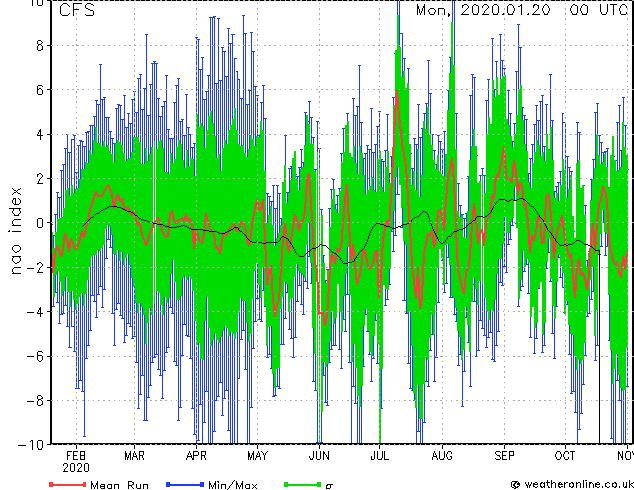The width and height of the screenshot is (634, 490).
Task: Select the MAY x-axis label
Action: coord(257,456)
